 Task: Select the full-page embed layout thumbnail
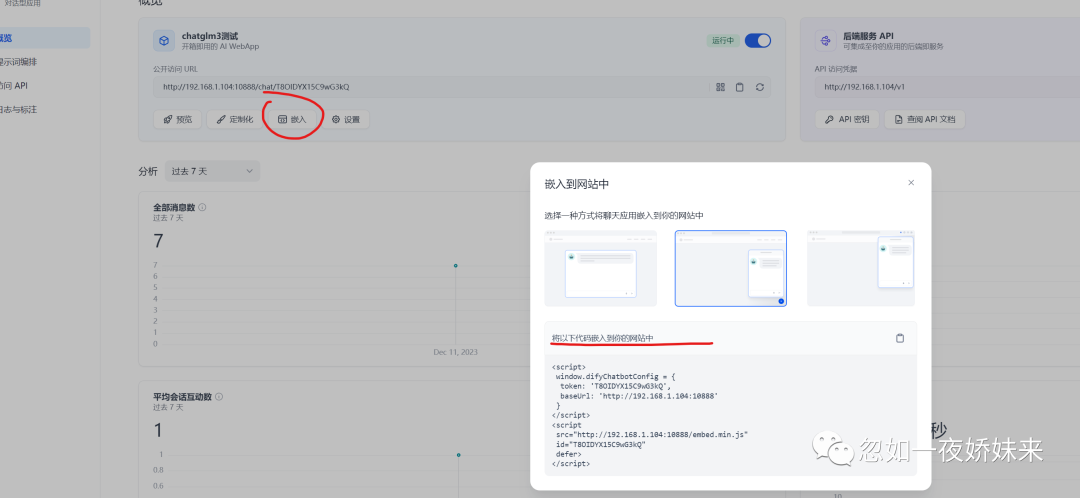click(x=601, y=268)
